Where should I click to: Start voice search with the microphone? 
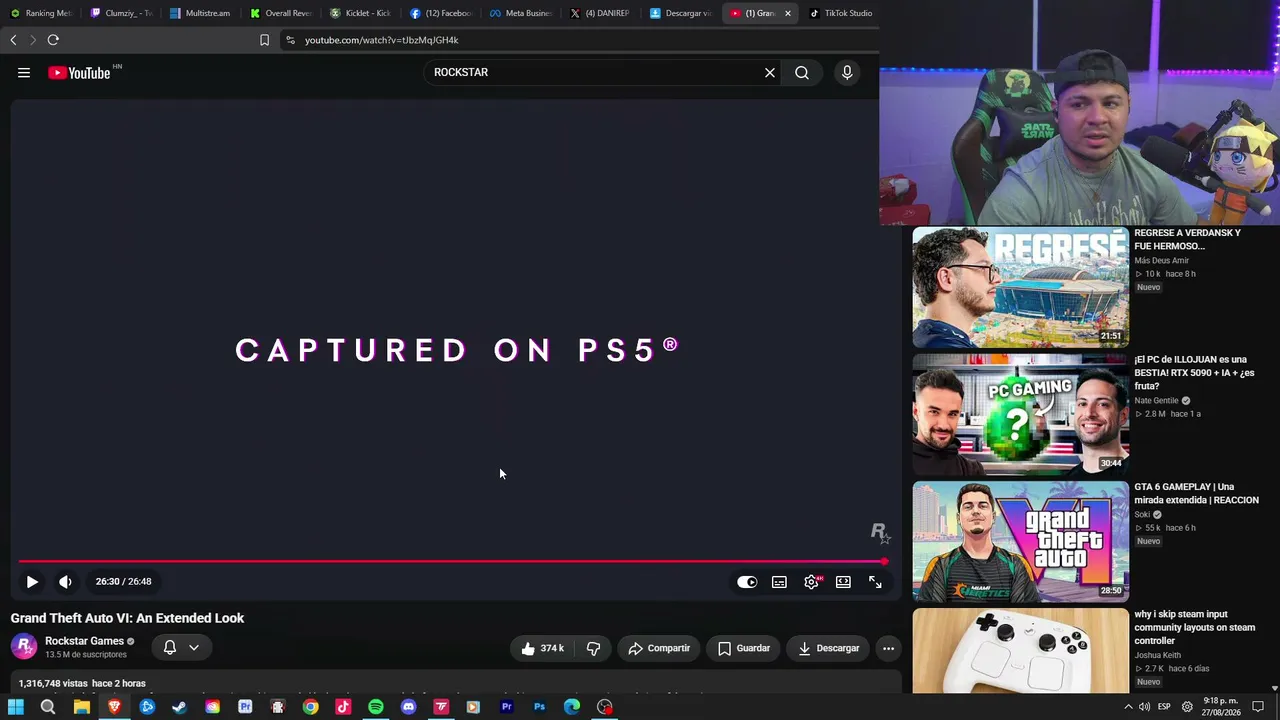tap(847, 72)
